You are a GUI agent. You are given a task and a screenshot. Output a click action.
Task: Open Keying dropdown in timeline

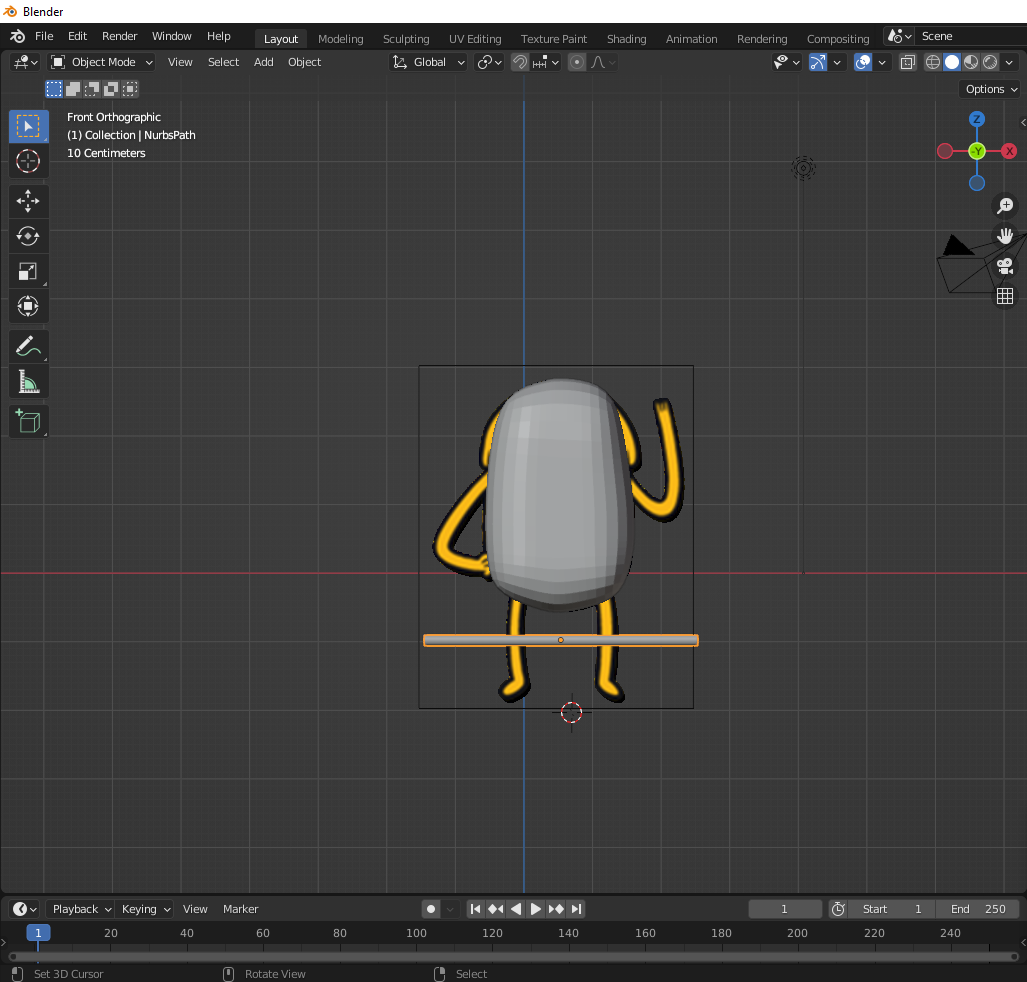(145, 909)
